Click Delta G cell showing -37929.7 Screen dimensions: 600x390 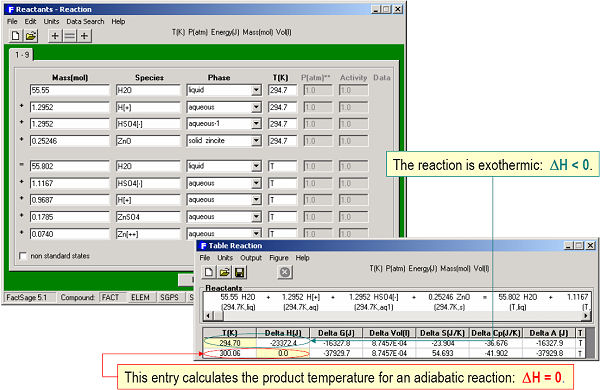(336, 353)
